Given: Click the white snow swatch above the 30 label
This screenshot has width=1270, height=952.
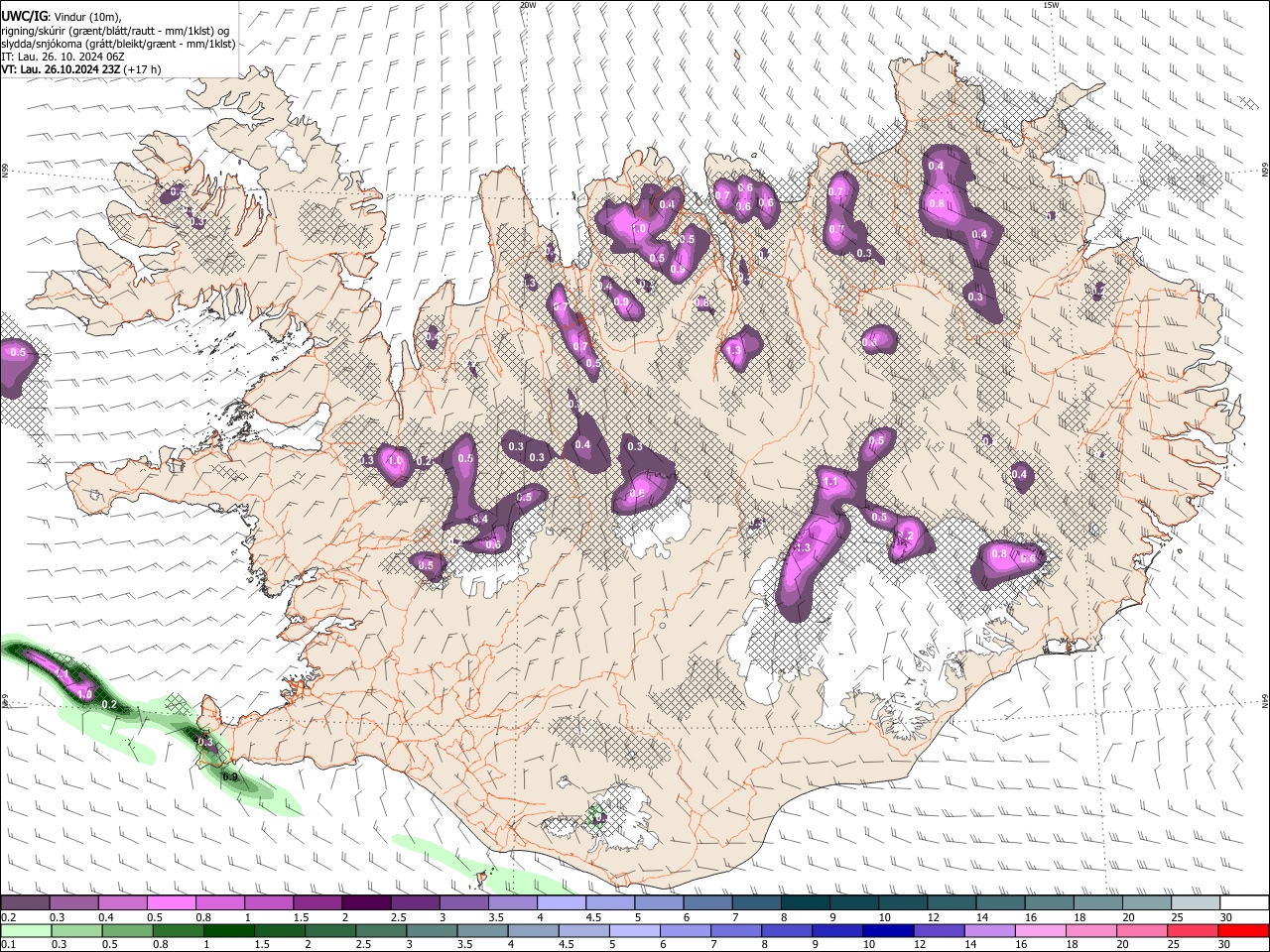Looking at the screenshot, I should click(1245, 903).
